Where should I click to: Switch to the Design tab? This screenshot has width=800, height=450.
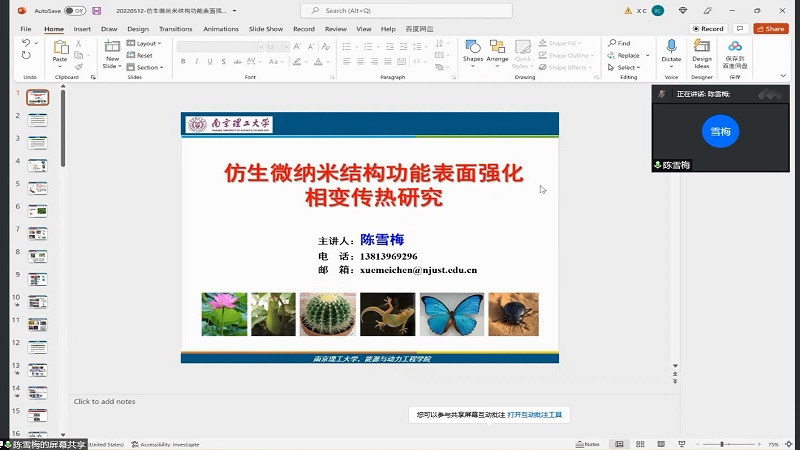tap(138, 29)
